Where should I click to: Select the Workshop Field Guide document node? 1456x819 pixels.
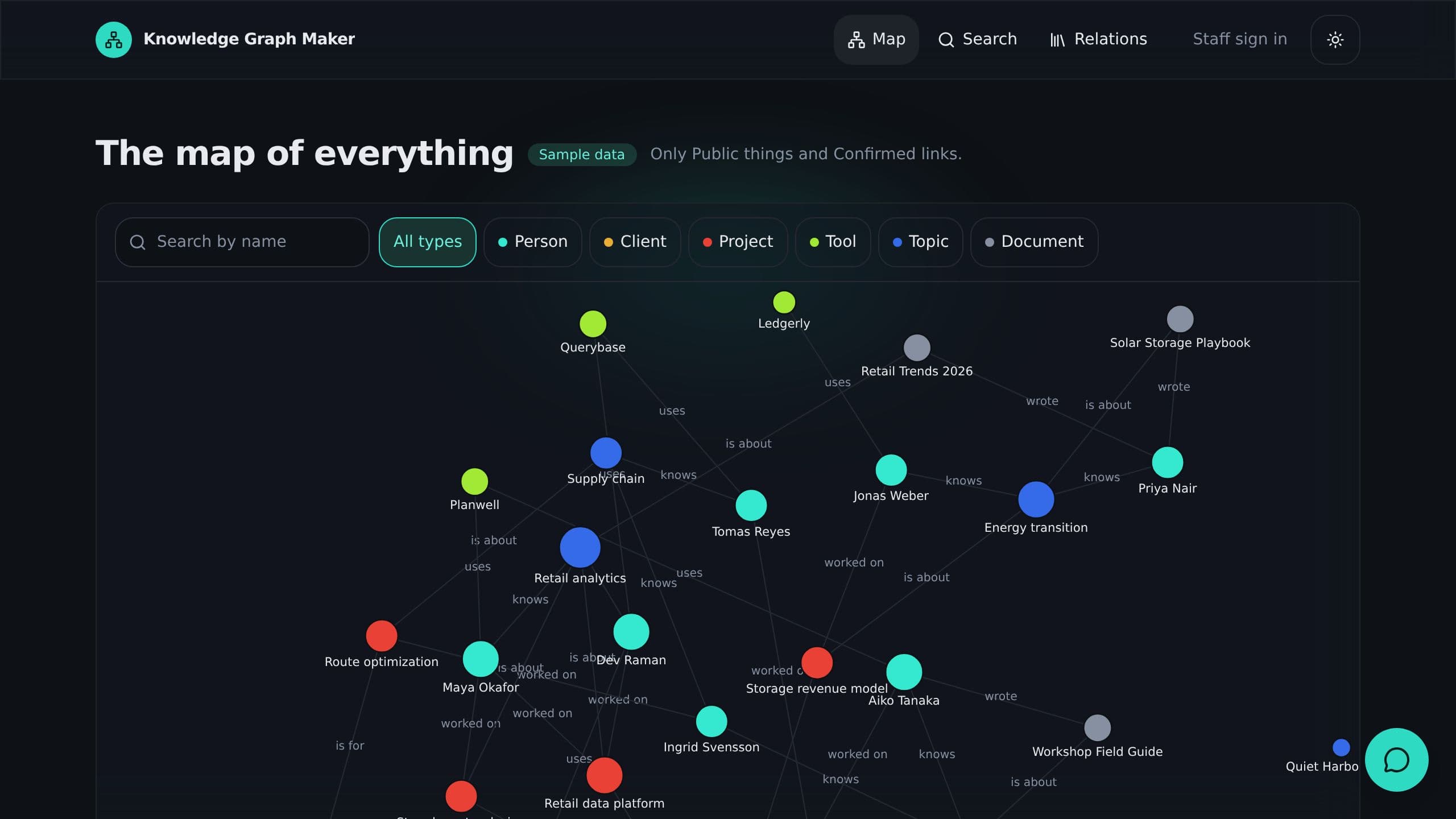tap(1097, 728)
